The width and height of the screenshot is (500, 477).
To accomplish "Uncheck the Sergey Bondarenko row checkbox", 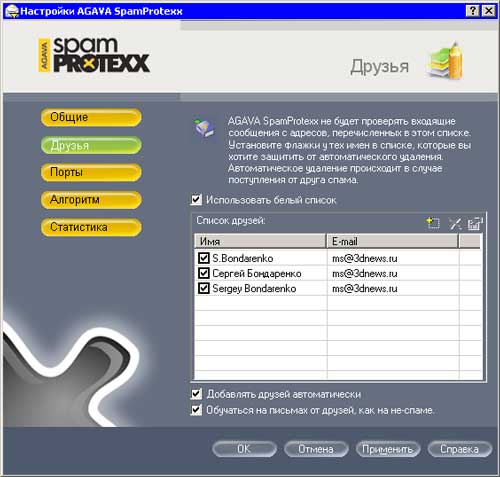I will (x=203, y=288).
